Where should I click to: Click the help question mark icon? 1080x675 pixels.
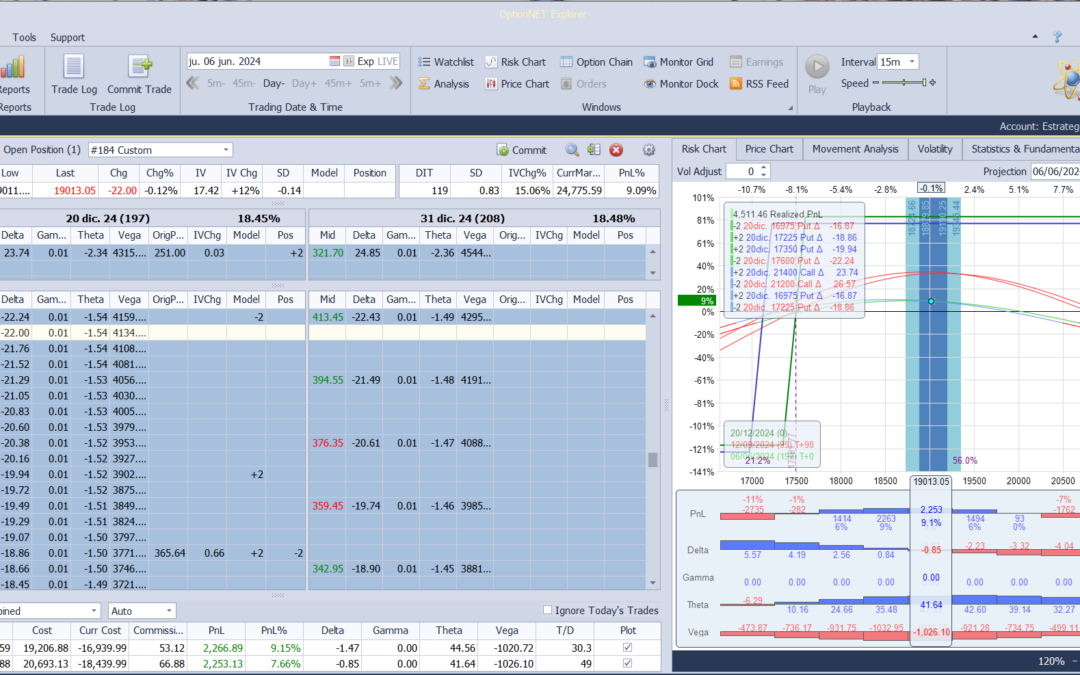(x=1058, y=37)
